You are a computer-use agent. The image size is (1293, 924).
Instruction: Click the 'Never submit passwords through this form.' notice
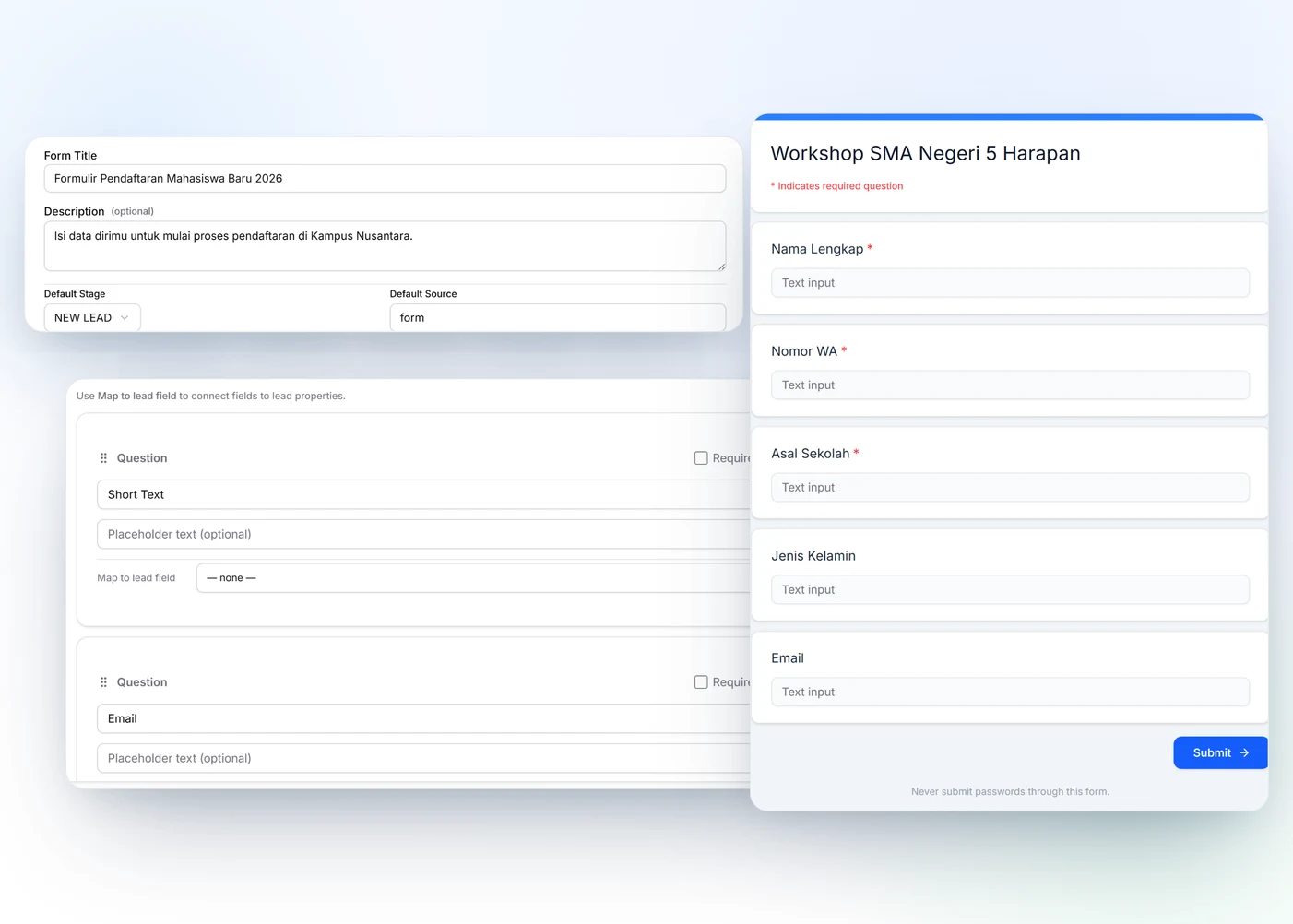(x=1010, y=791)
